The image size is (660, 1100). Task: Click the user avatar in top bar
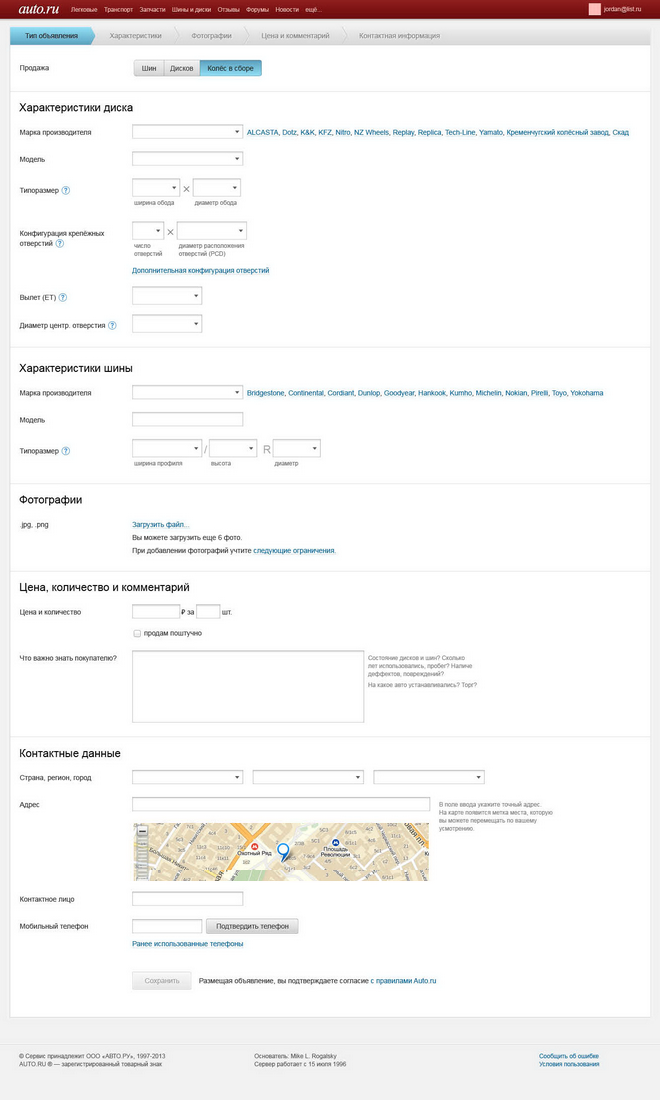(595, 9)
